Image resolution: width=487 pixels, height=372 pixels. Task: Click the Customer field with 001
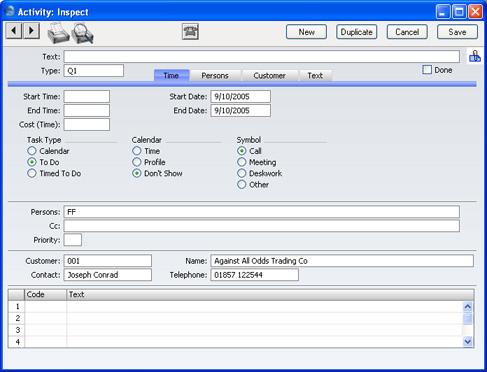(108, 261)
